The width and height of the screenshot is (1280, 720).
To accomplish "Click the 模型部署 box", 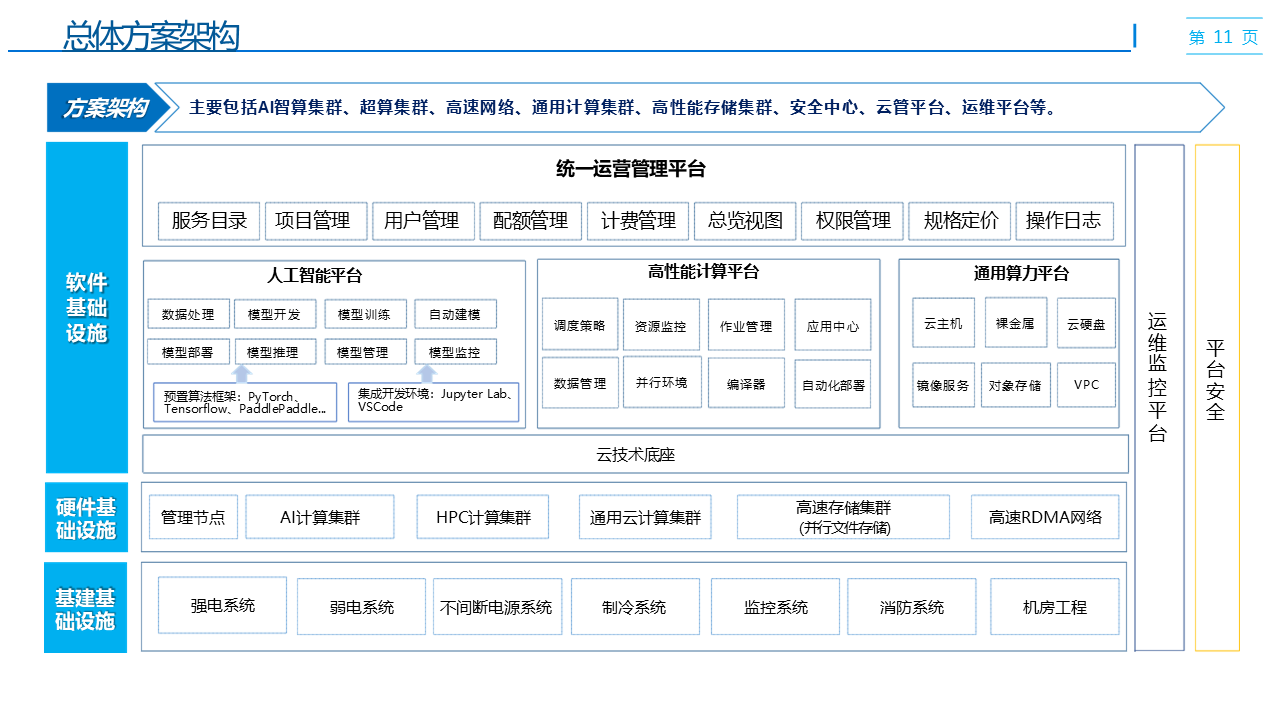I will click(x=188, y=352).
